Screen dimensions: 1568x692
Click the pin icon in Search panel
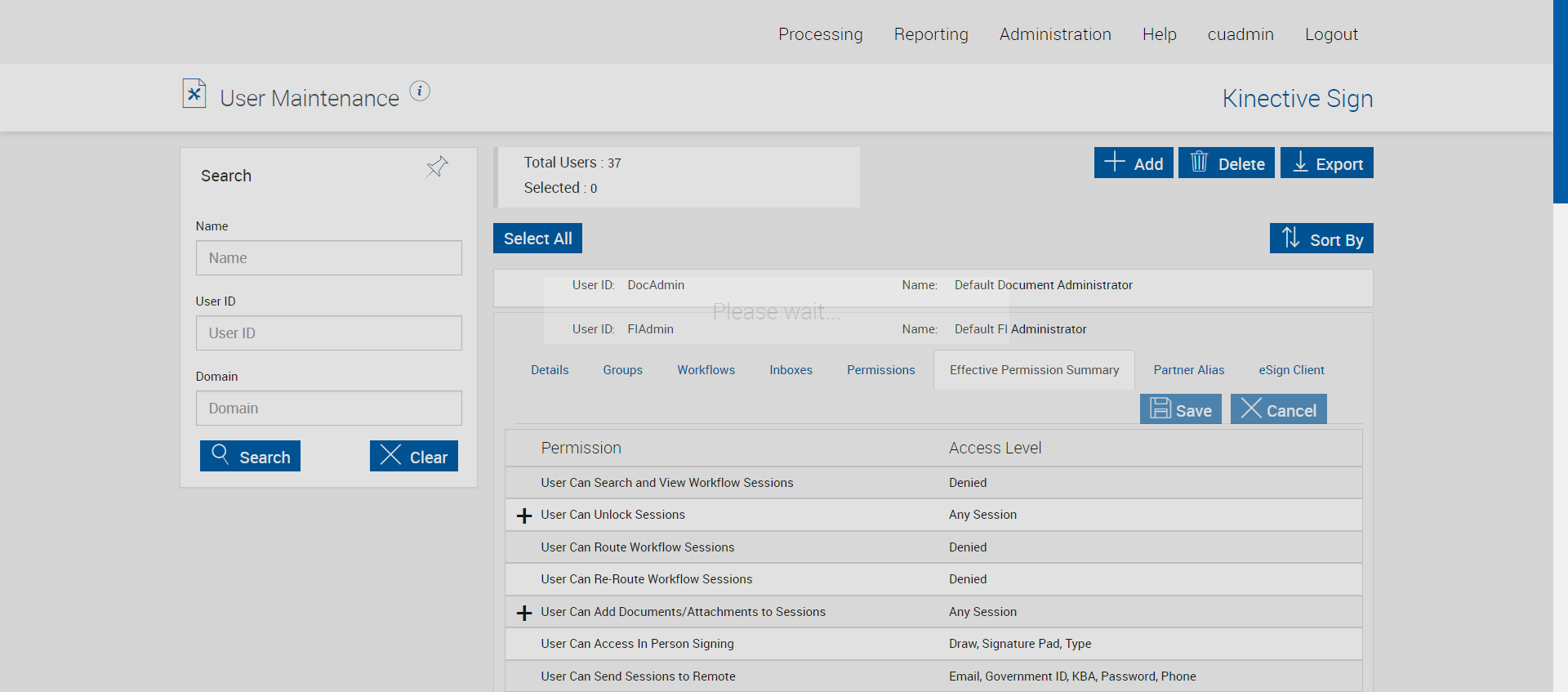tap(437, 167)
